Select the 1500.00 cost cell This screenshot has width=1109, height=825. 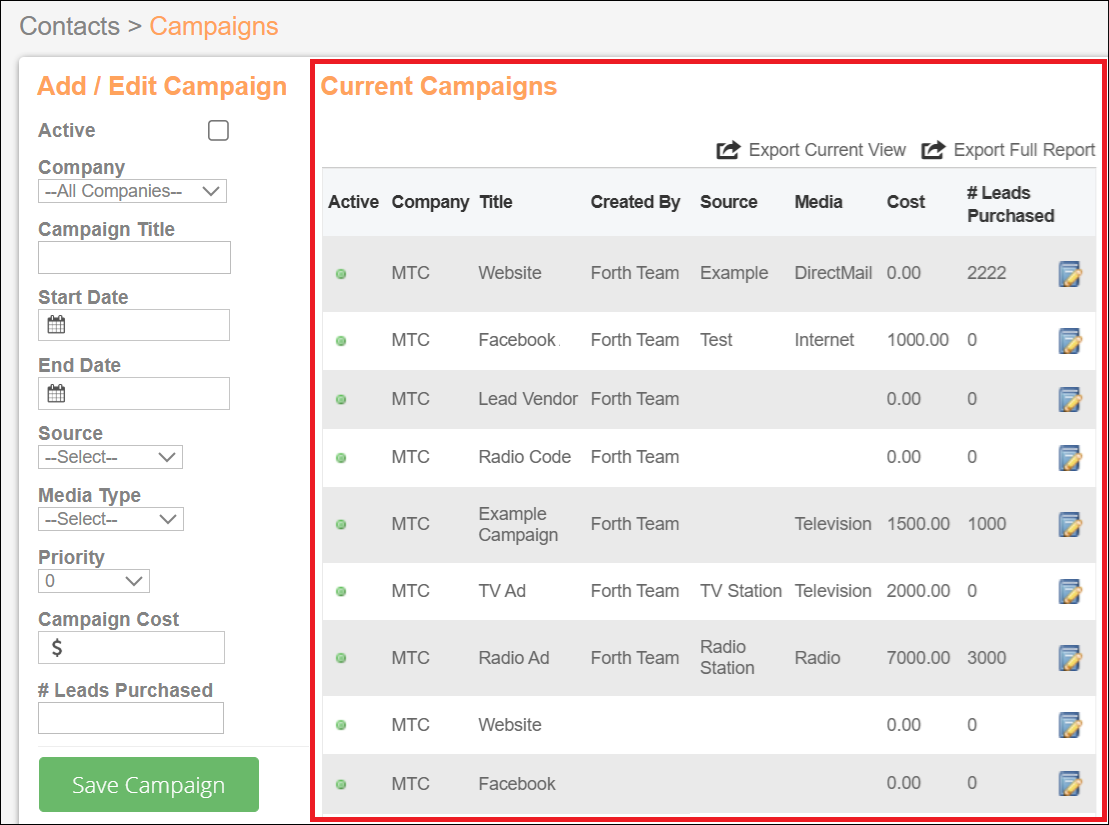pos(918,524)
